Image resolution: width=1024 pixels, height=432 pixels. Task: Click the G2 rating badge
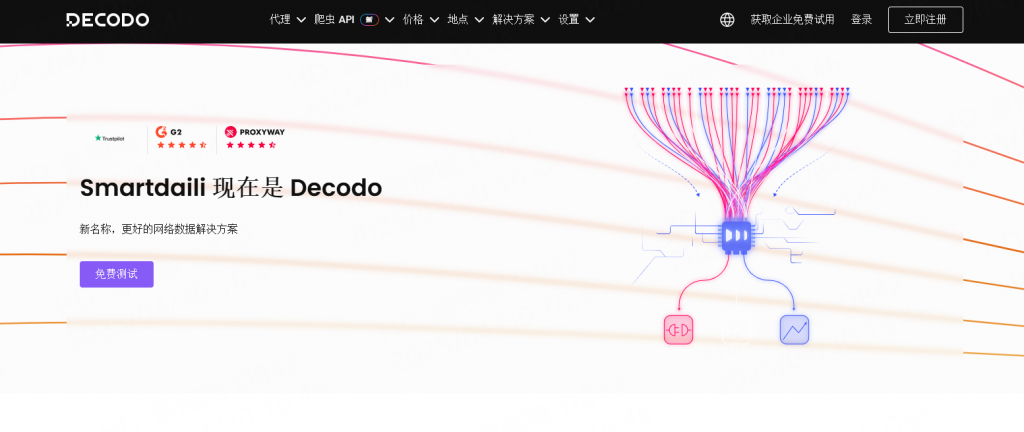click(x=181, y=138)
